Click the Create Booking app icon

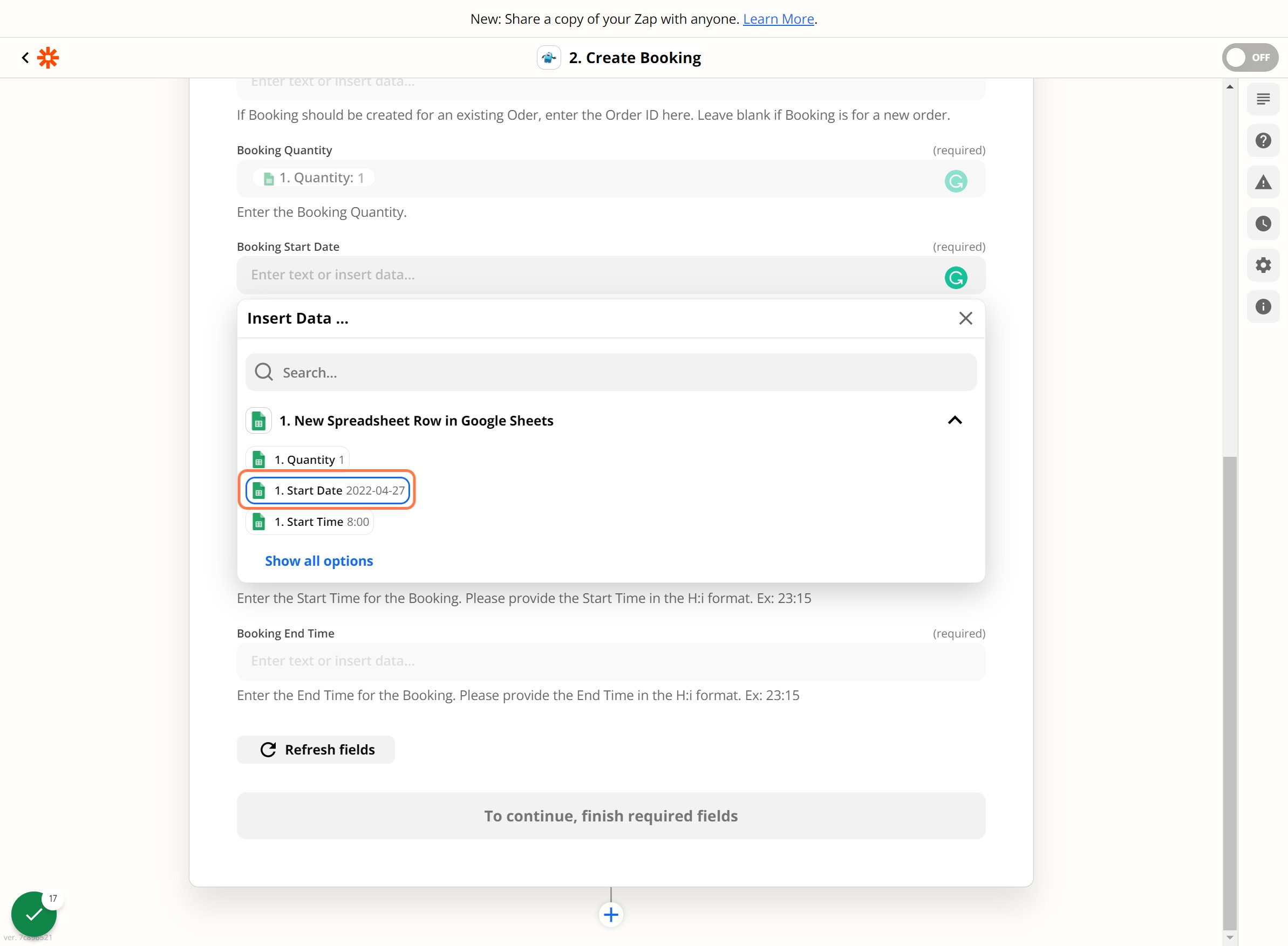(x=548, y=57)
